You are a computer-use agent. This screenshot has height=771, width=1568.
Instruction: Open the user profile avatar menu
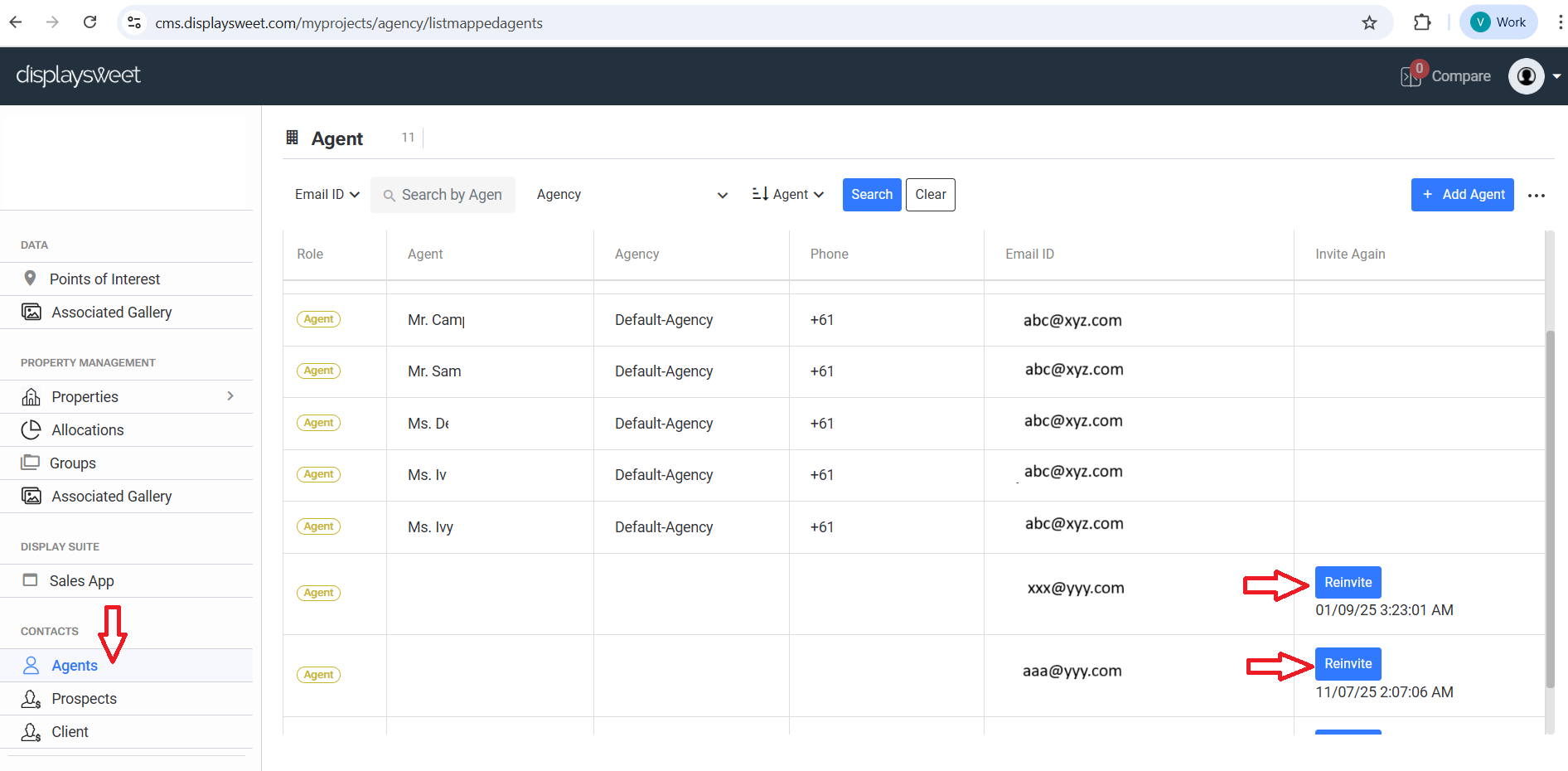pos(1526,76)
